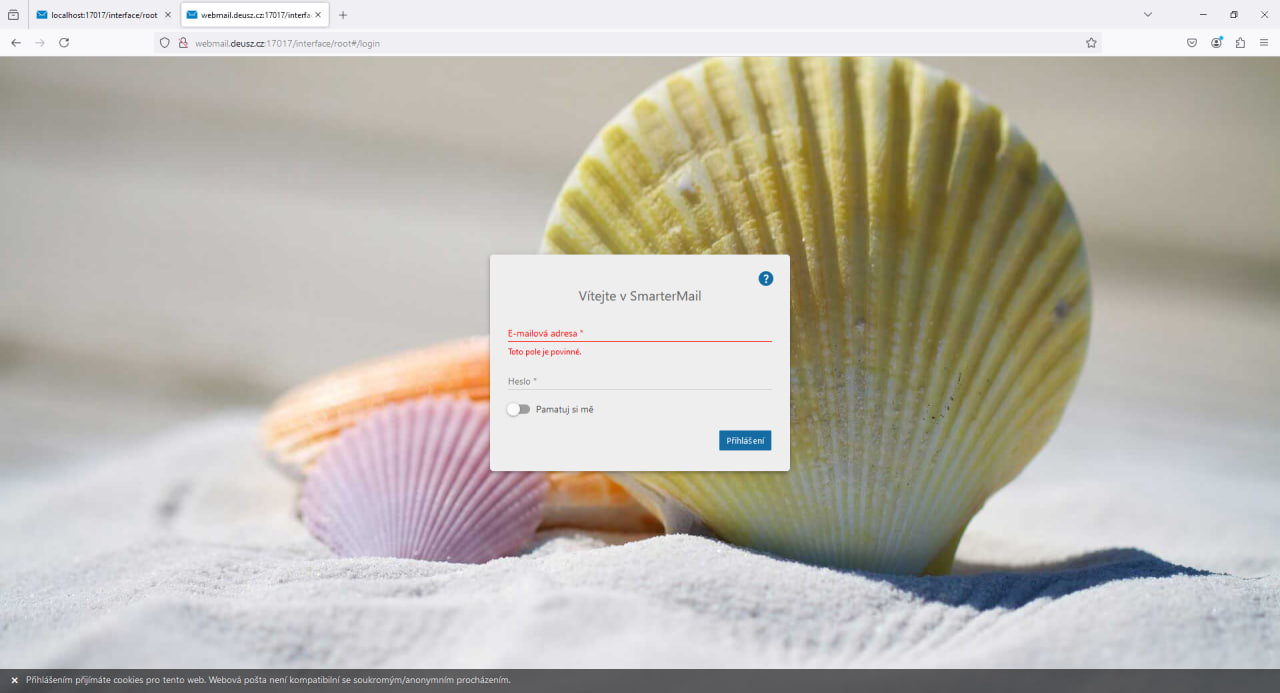Click into the Heslo password field
Viewport: 1280px width, 693px height.
pos(639,381)
